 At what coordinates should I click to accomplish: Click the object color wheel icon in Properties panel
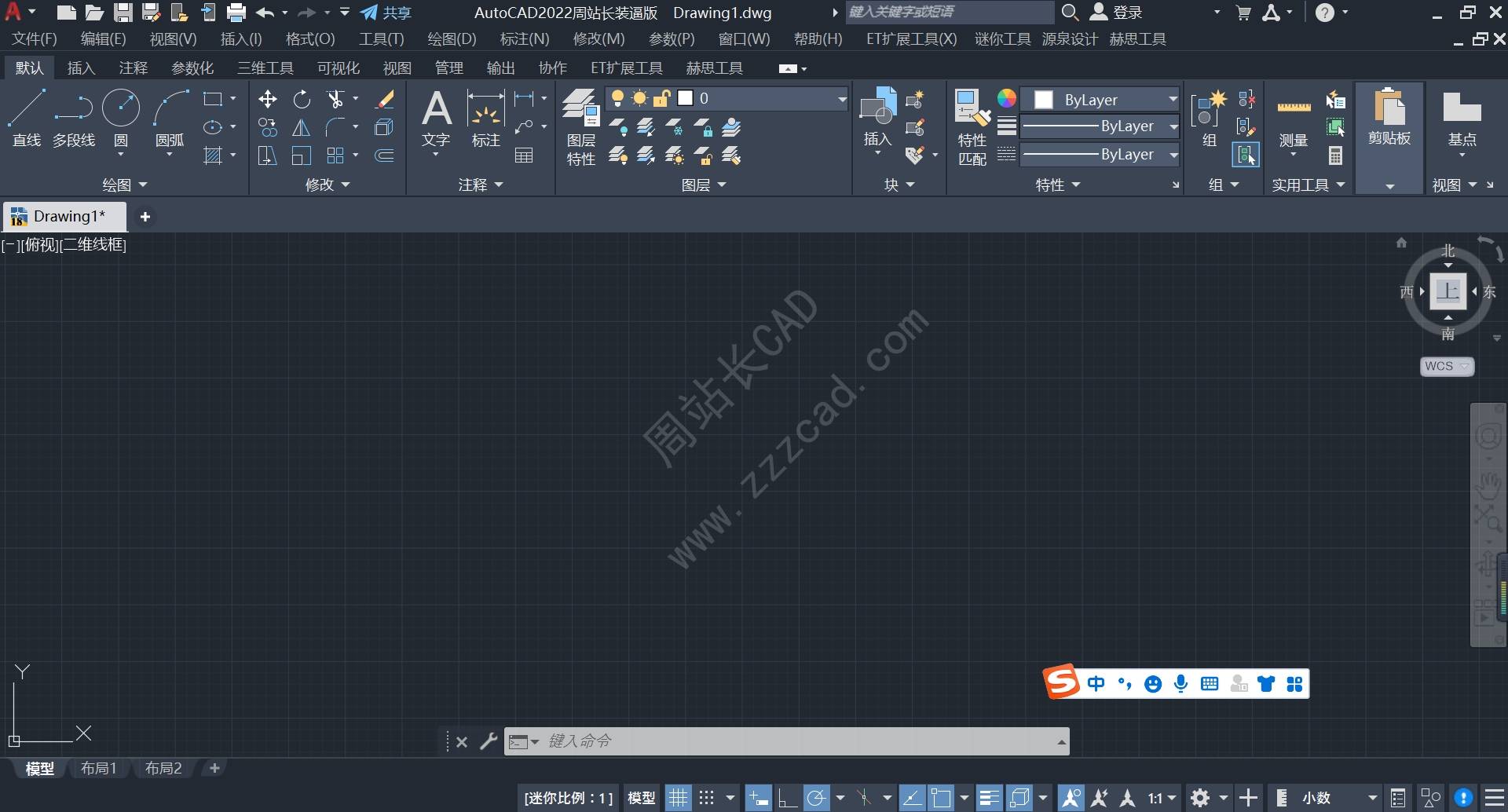click(x=1007, y=98)
